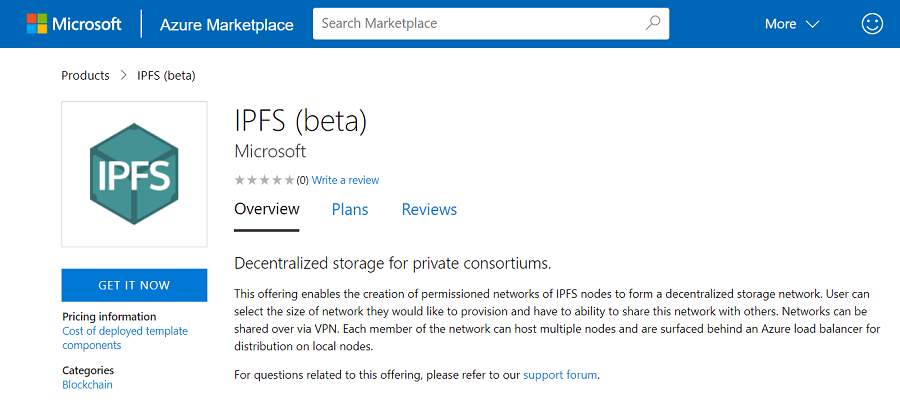Click the IPFS hexagon logo thumbnail
This screenshot has width=900, height=404.
click(134, 174)
